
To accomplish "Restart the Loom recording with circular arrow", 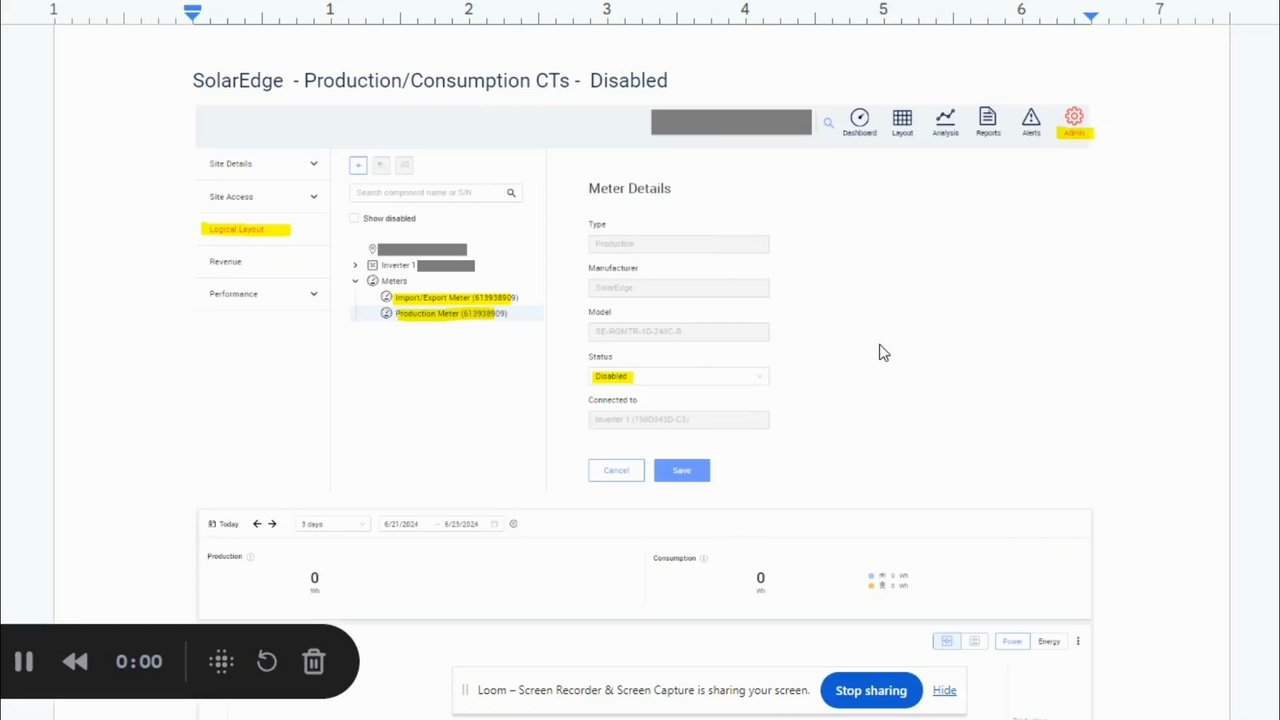I will click(267, 661).
